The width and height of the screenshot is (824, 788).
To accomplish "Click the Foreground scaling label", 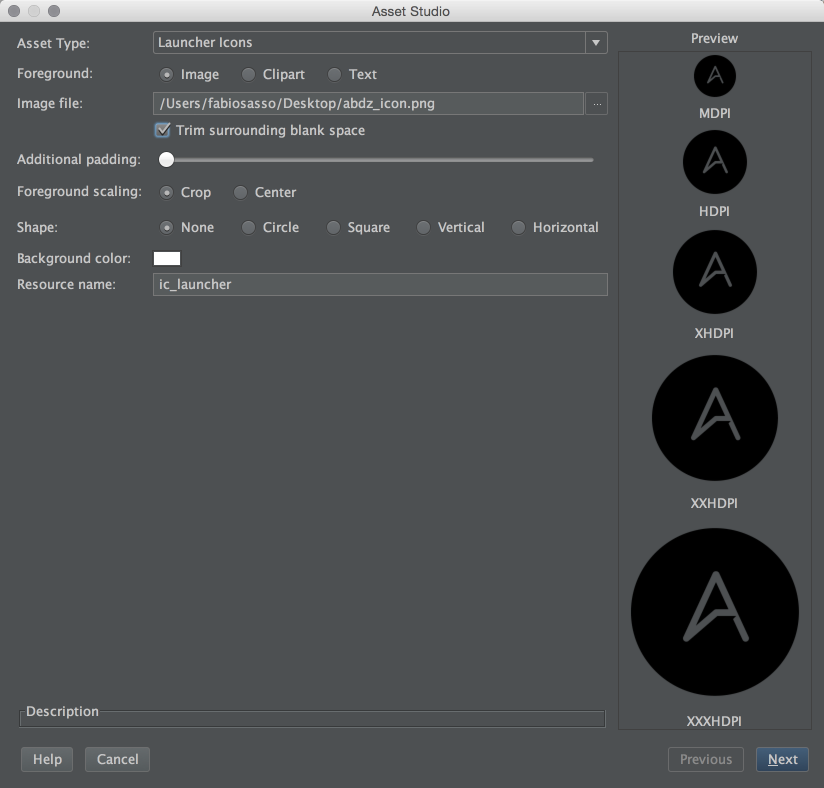I will pyautogui.click(x=79, y=192).
